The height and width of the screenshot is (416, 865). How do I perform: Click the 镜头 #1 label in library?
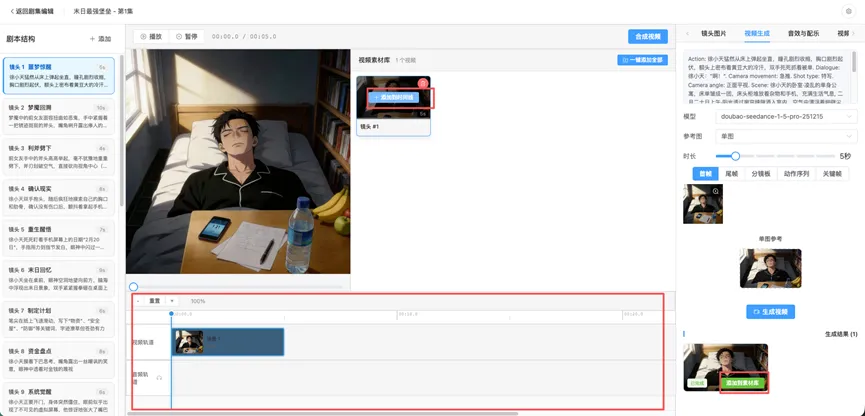tap(370, 127)
